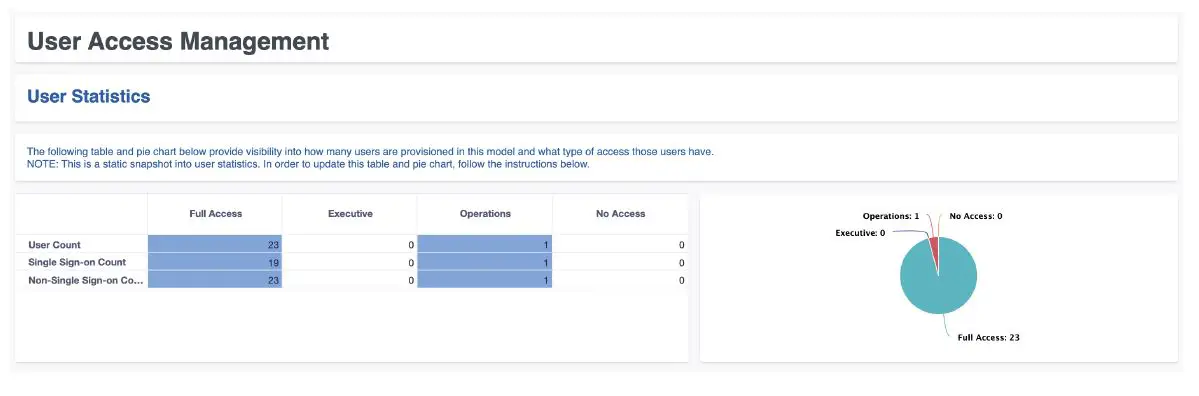Select the Executive column header

[349, 214]
